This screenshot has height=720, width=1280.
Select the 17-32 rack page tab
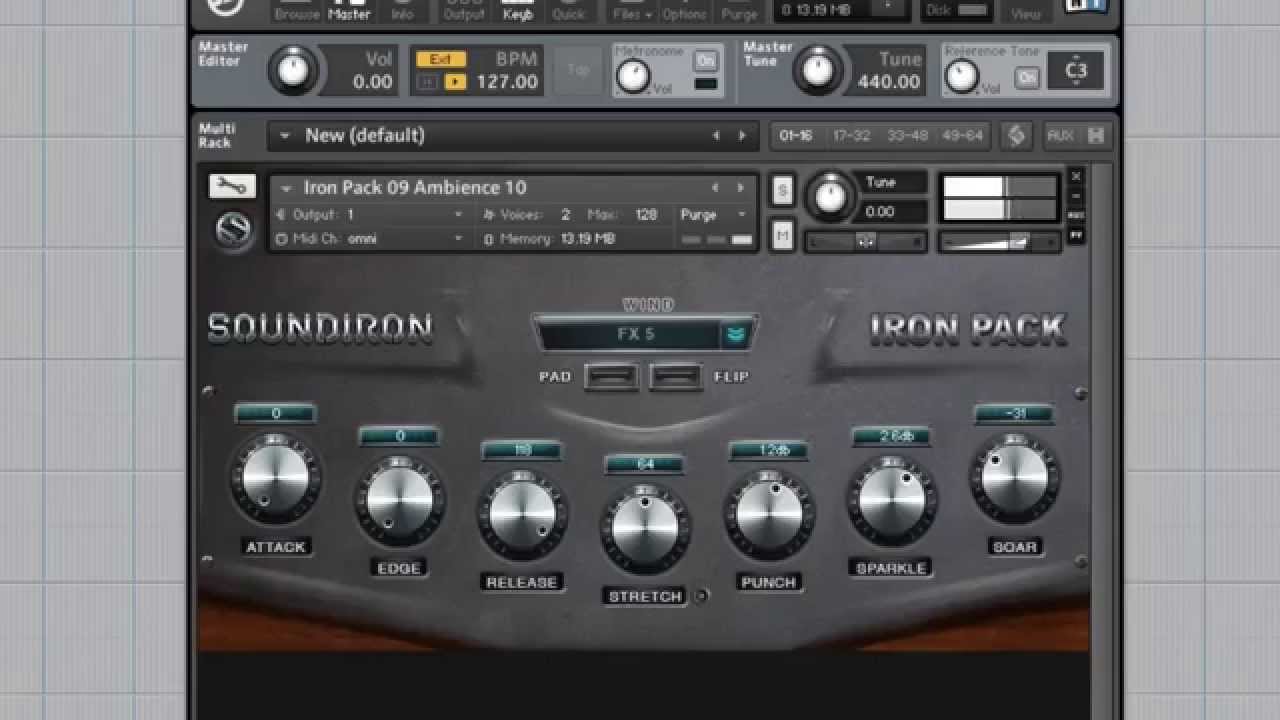coord(851,136)
